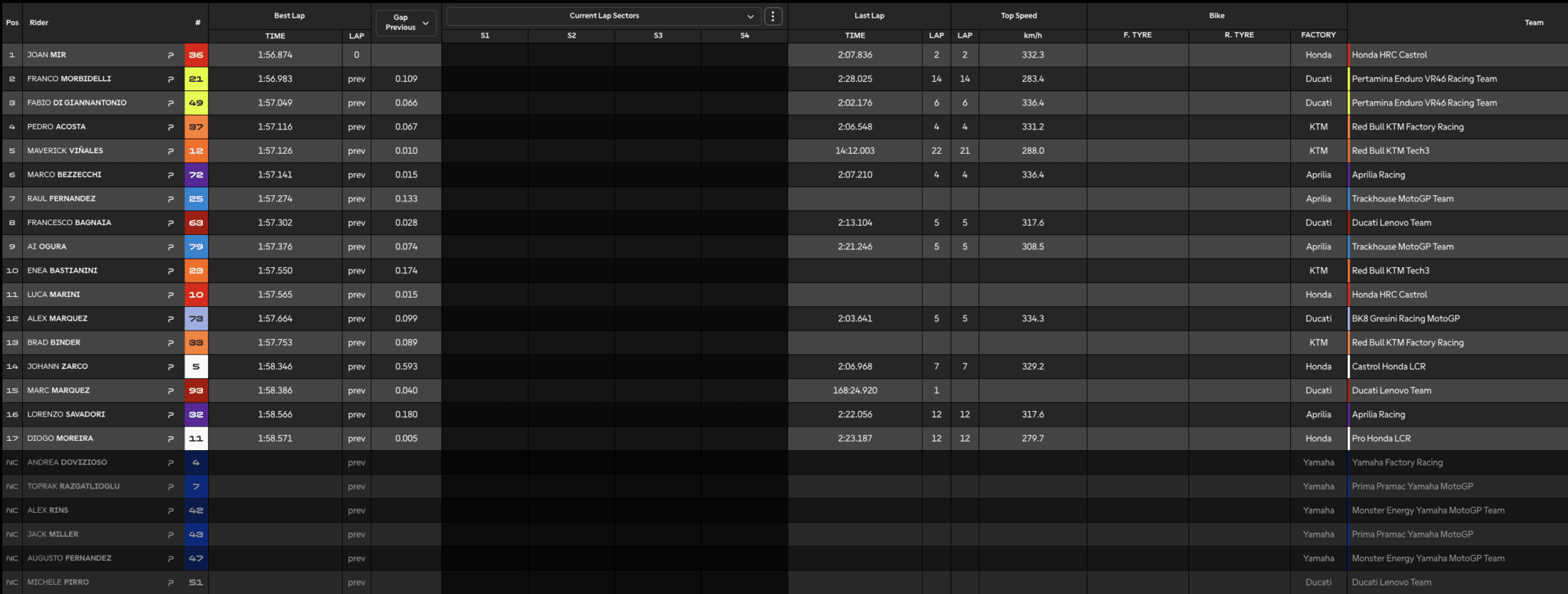Open the Current Lap Sectors dropdown
1568x594 pixels.
[x=604, y=16]
